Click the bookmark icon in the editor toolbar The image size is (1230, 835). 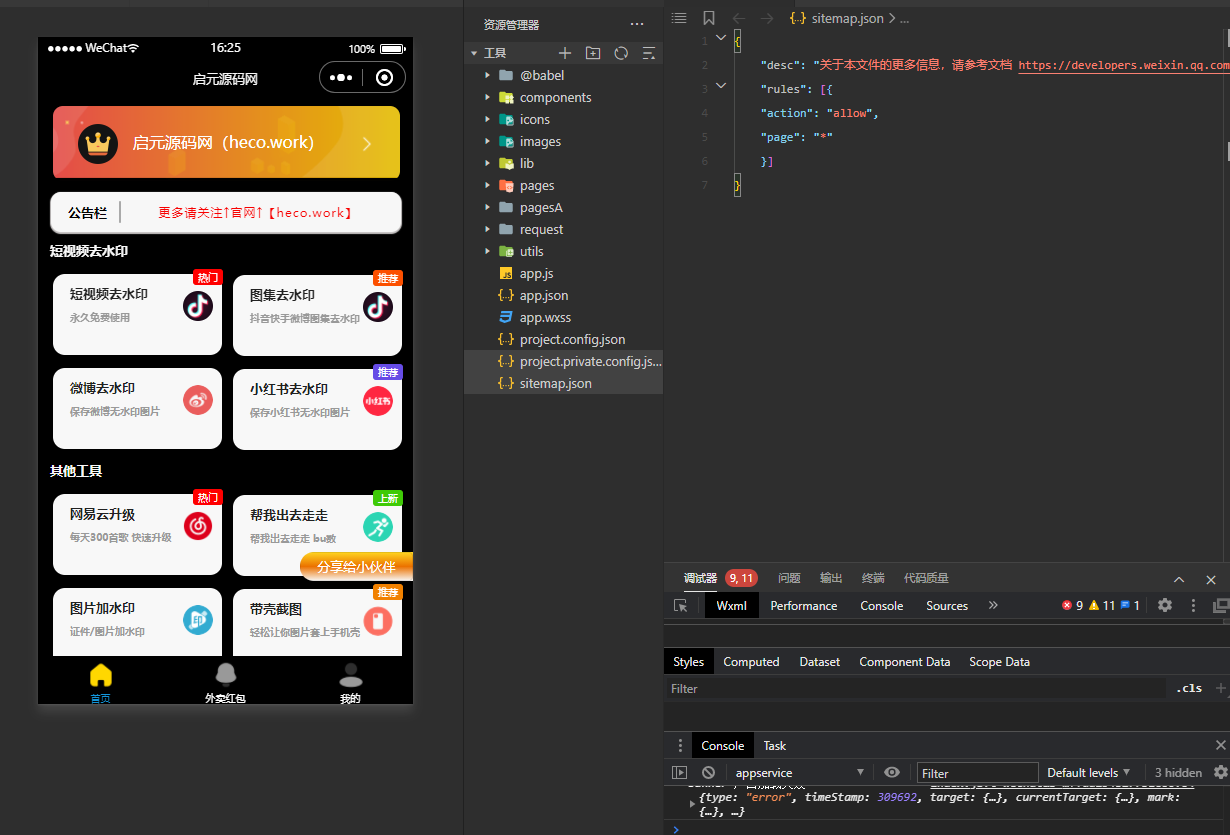coord(709,18)
